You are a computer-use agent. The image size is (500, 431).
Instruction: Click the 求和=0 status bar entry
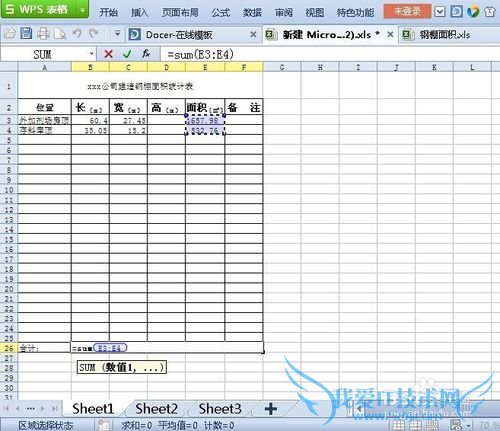(x=137, y=425)
